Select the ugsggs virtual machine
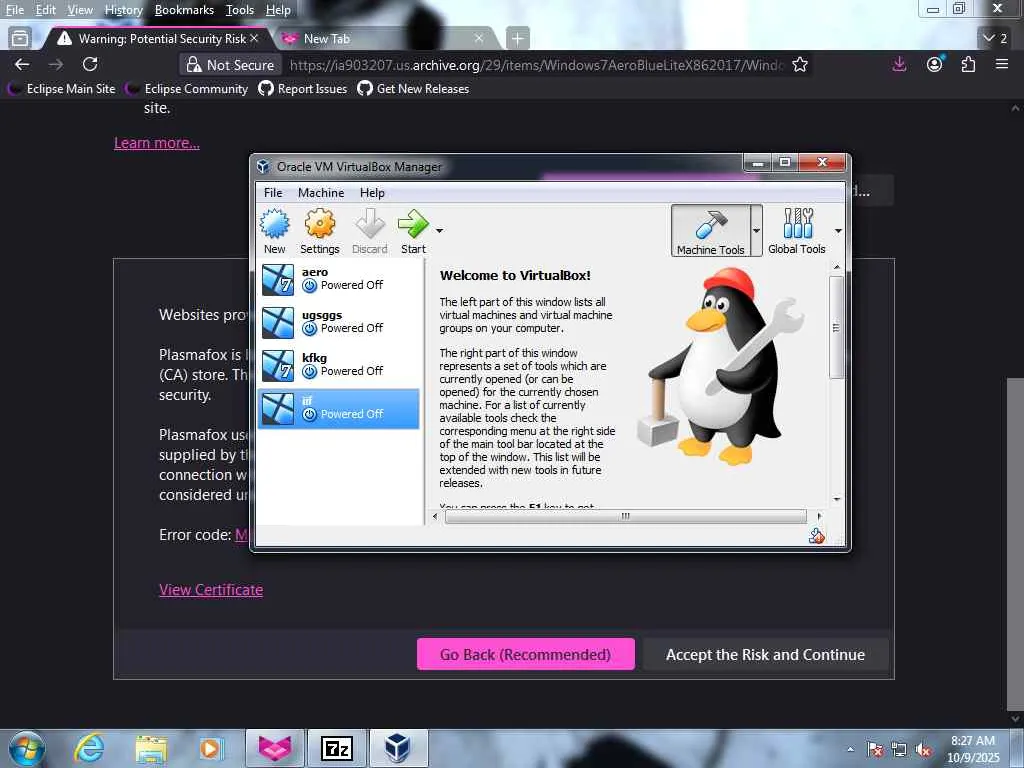 338,322
